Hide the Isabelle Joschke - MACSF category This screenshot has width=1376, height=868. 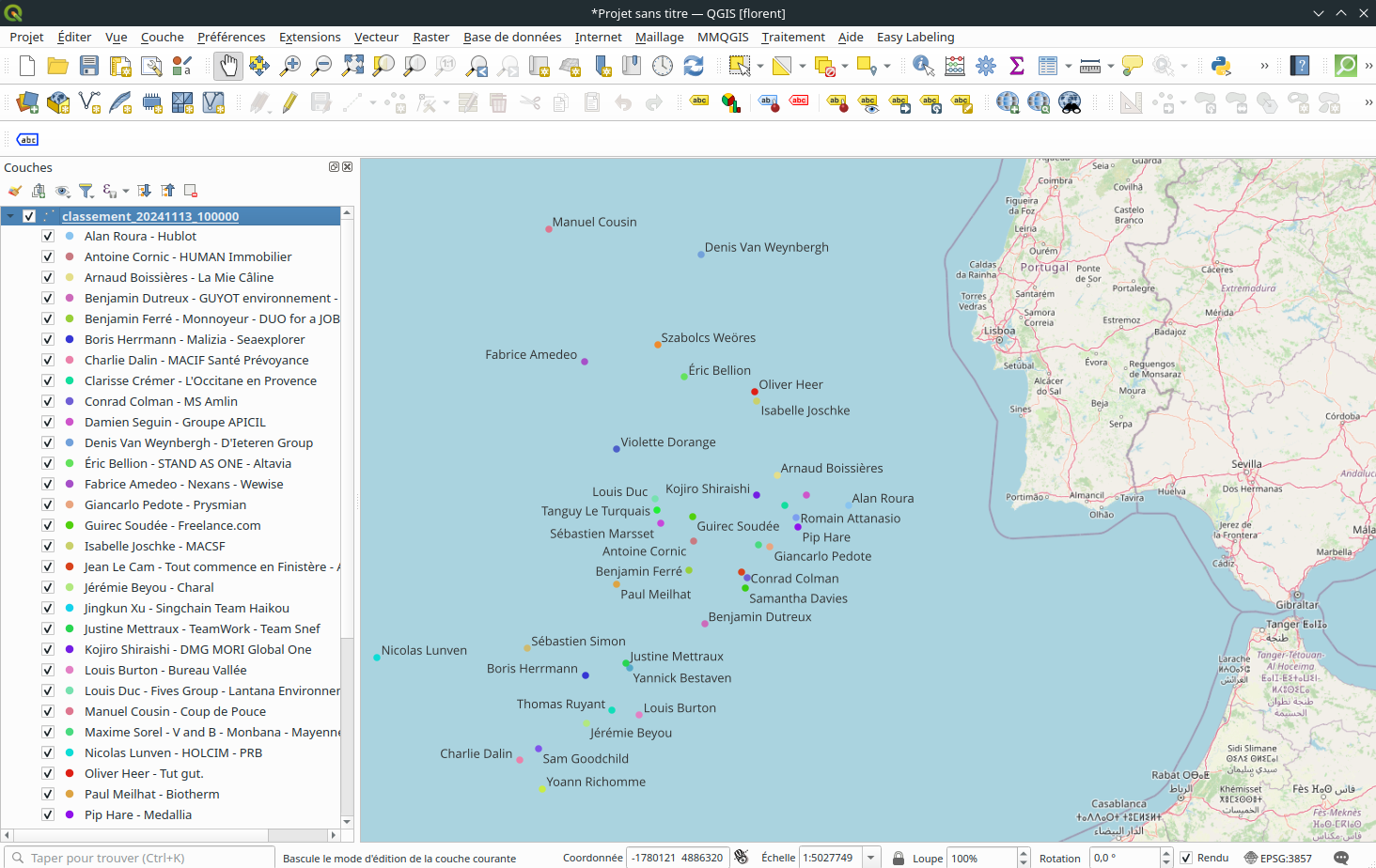tap(48, 546)
